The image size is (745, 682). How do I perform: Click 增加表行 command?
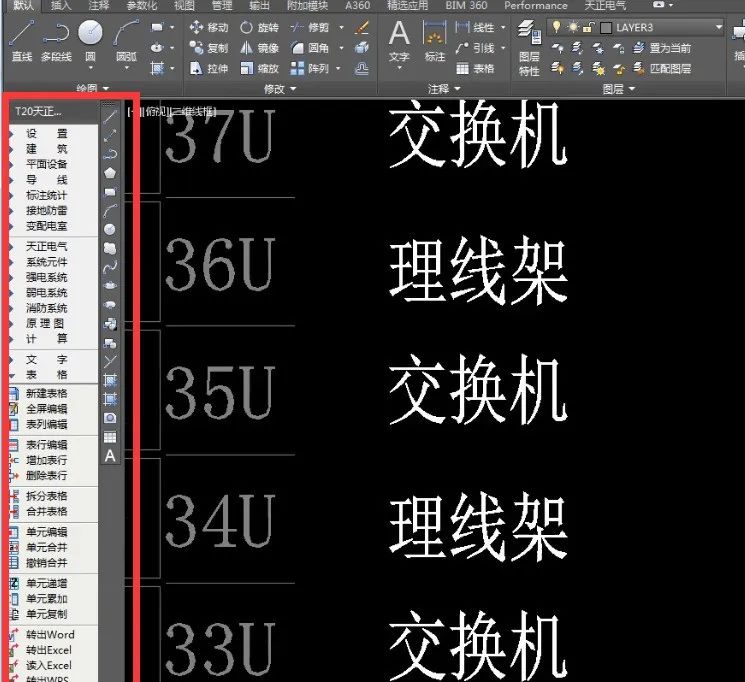point(47,460)
